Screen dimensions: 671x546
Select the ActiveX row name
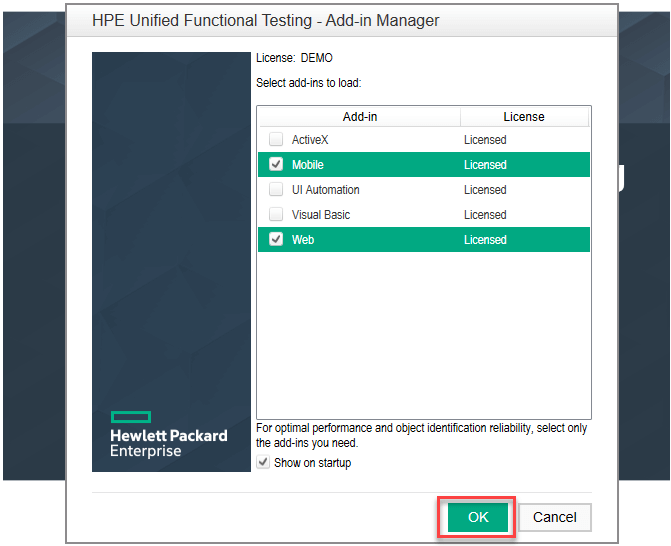(x=310, y=140)
